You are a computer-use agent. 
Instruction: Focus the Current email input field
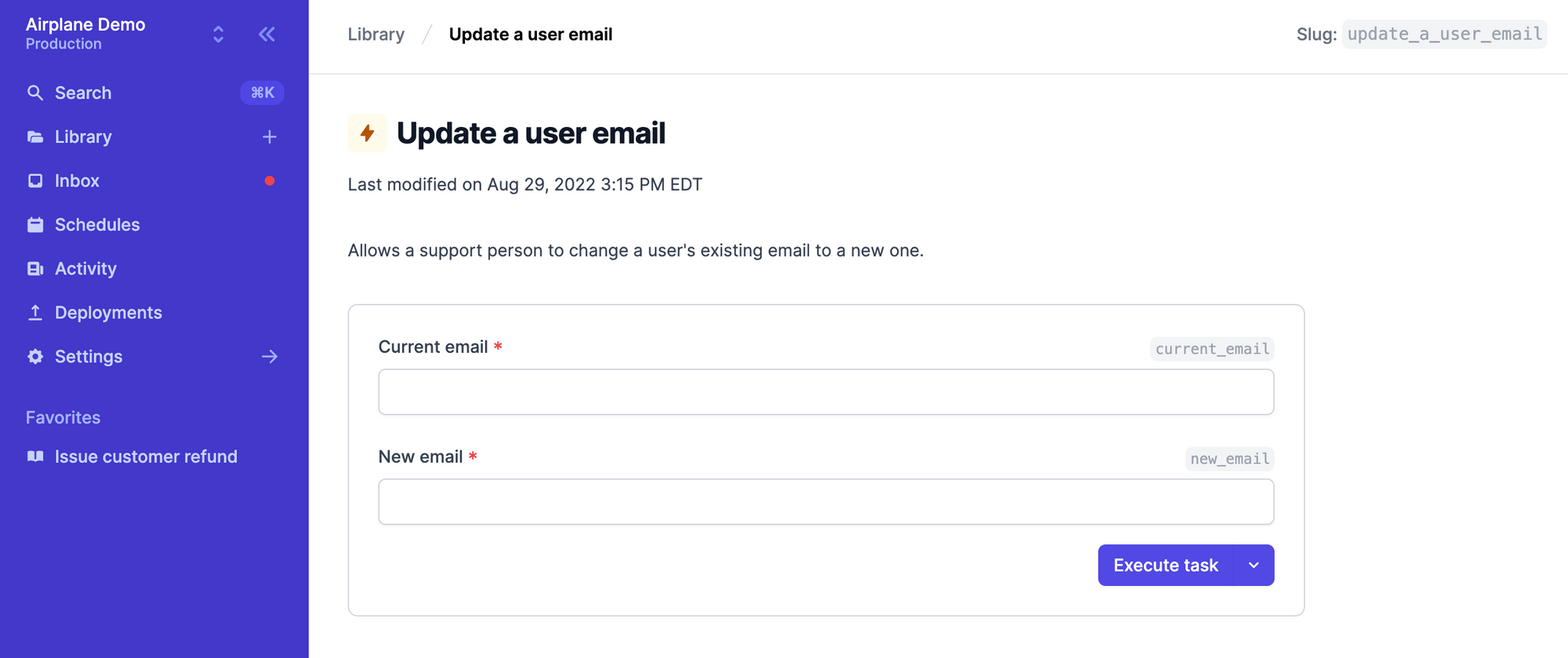coord(826,392)
